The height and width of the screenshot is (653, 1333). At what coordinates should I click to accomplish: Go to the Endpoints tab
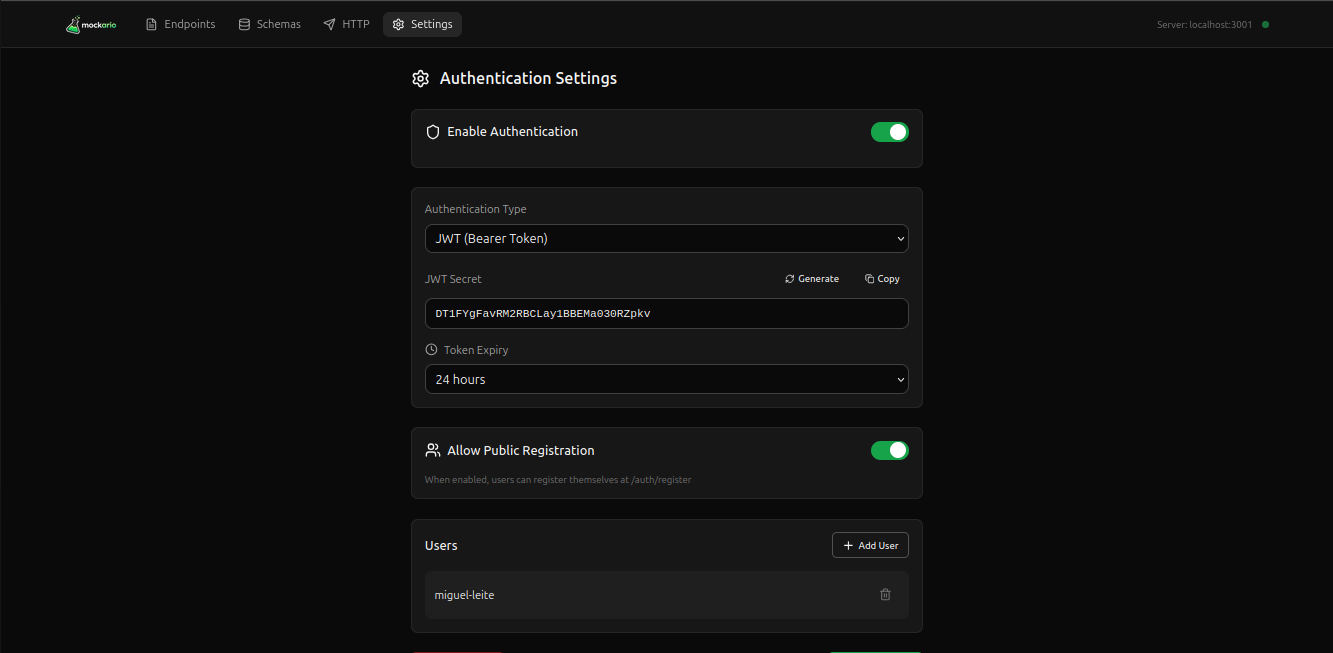180,24
